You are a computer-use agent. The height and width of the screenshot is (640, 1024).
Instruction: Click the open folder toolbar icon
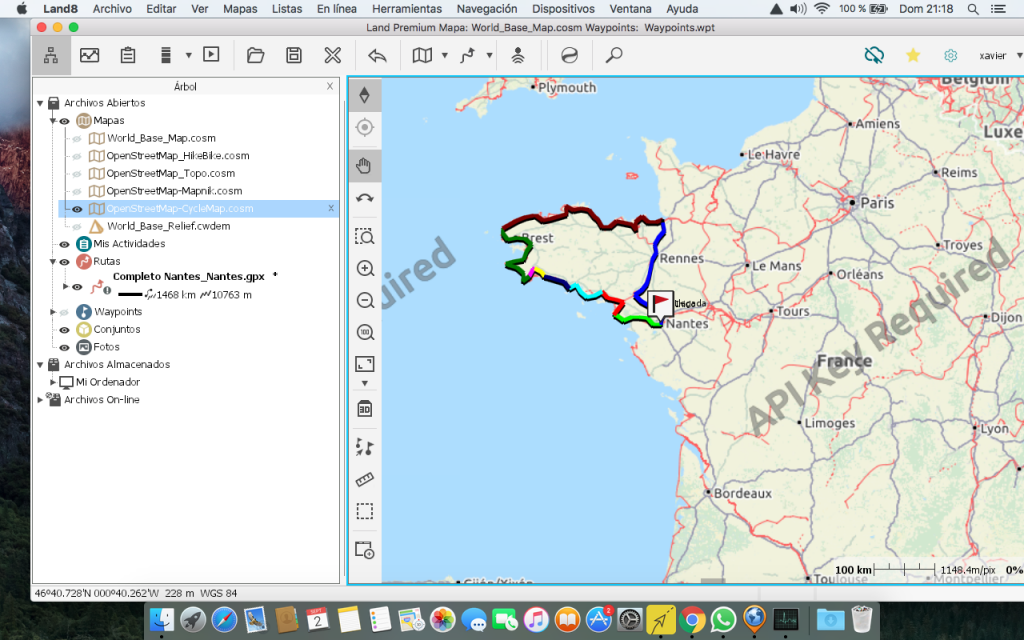[x=255, y=55]
